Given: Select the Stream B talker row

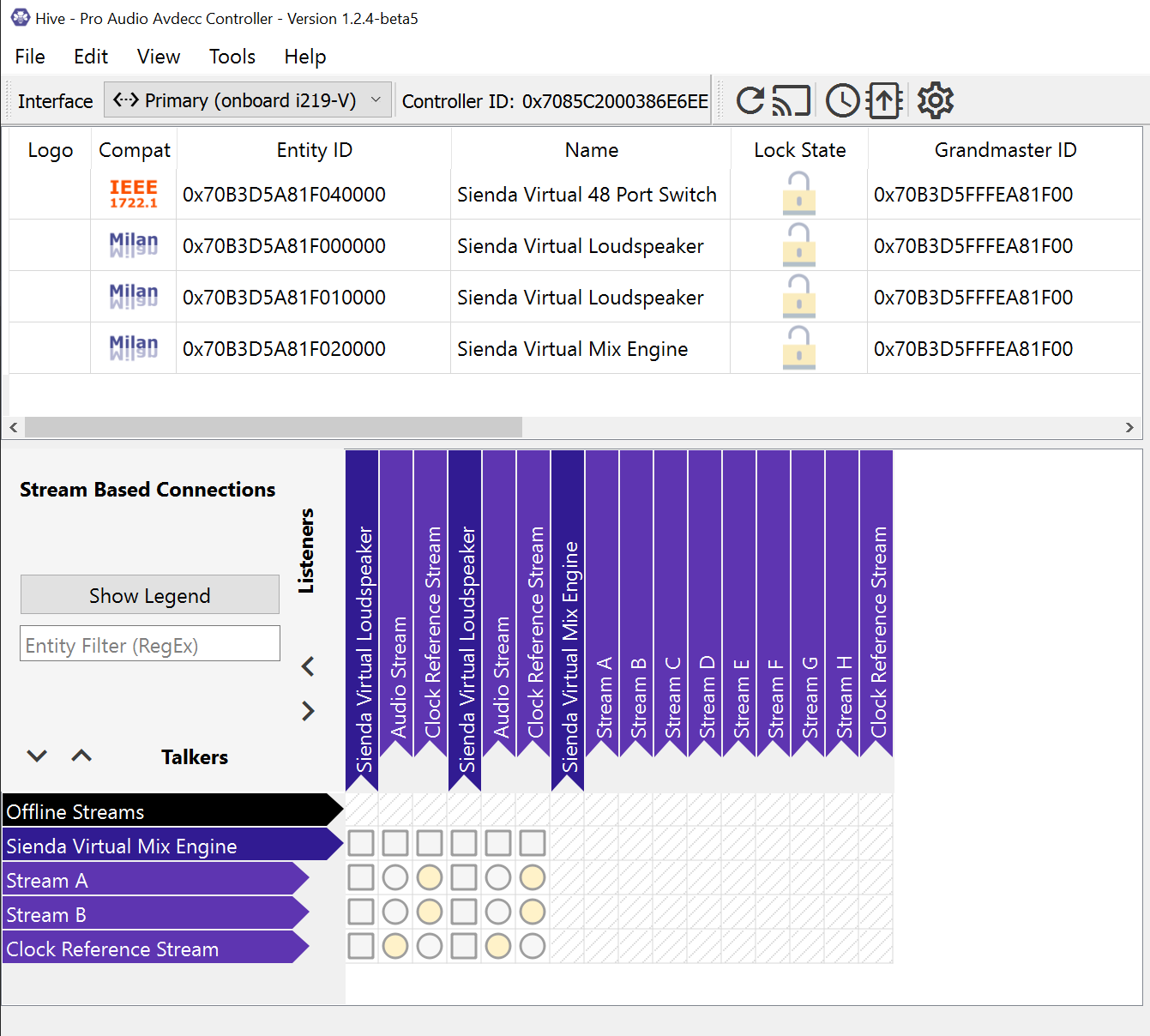Looking at the screenshot, I should [x=154, y=913].
